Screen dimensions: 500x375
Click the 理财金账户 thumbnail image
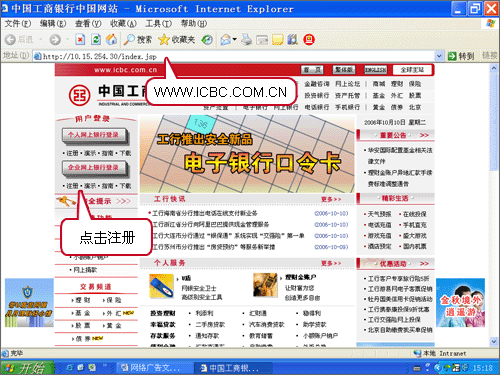tap(265, 285)
